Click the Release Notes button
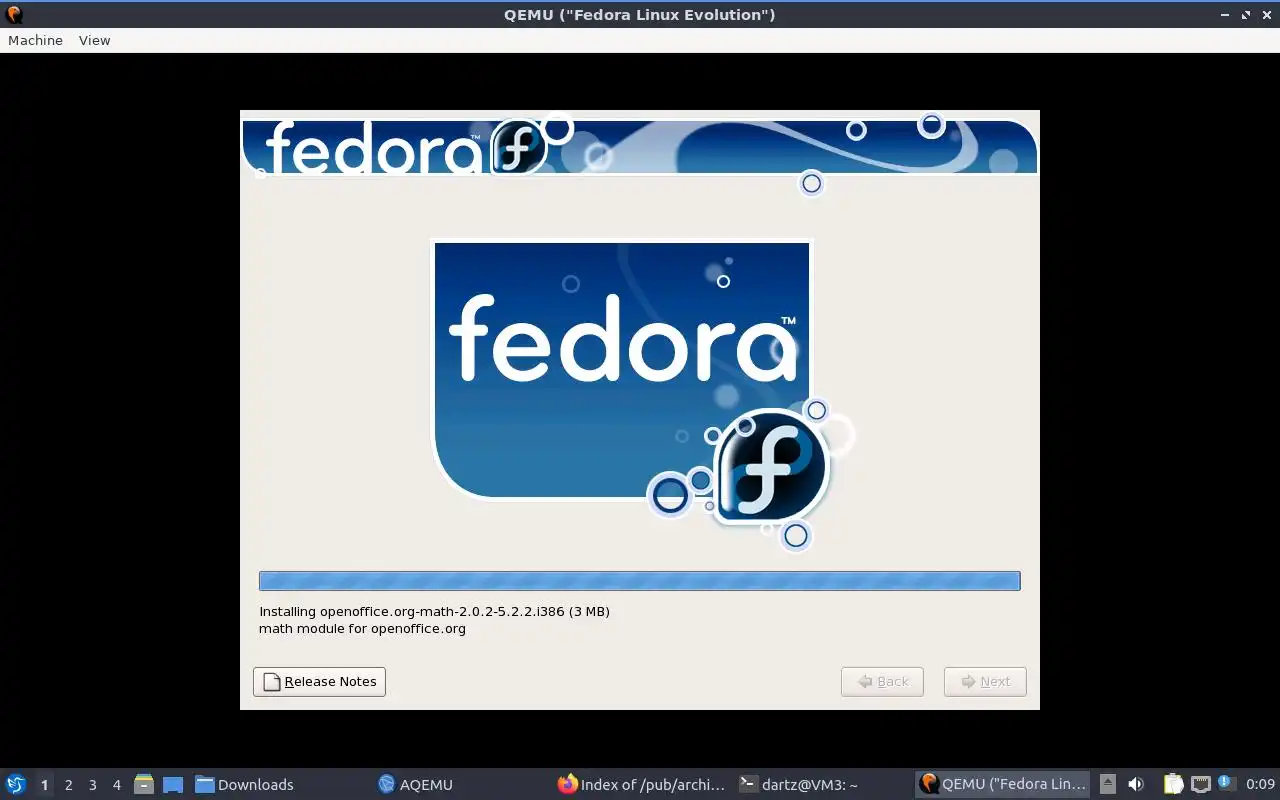The image size is (1280, 800). 319,682
